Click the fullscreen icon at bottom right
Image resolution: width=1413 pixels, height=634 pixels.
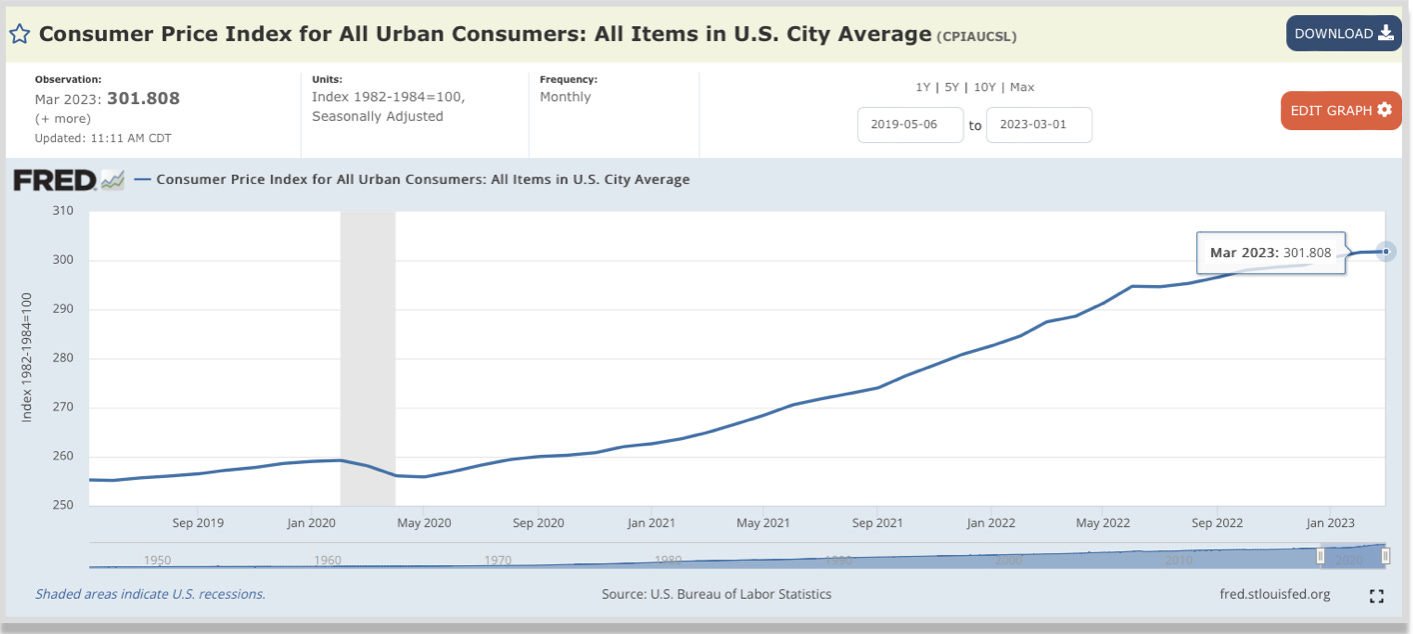(x=1376, y=596)
